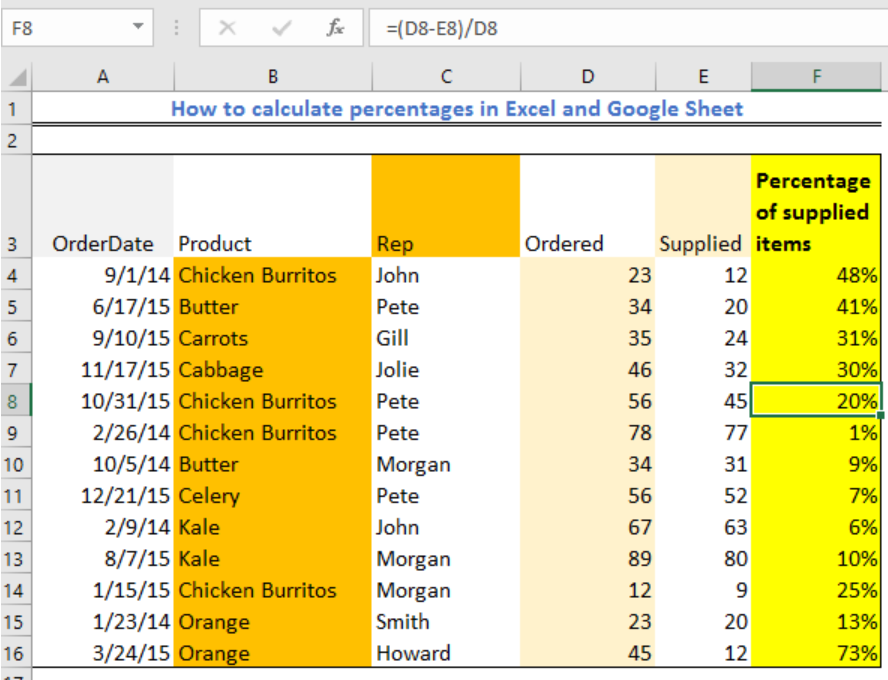Click percentage cell 1%

(x=816, y=433)
